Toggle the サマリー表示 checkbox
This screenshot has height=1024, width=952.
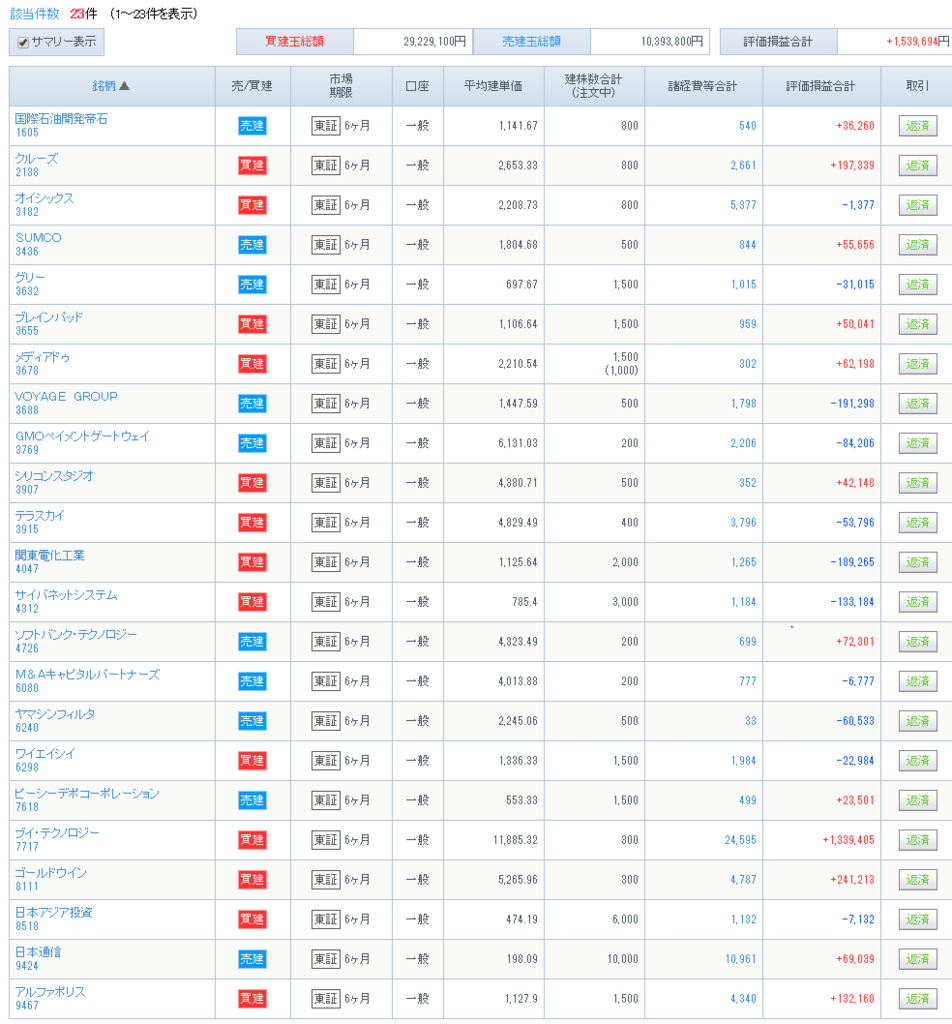coord(23,42)
